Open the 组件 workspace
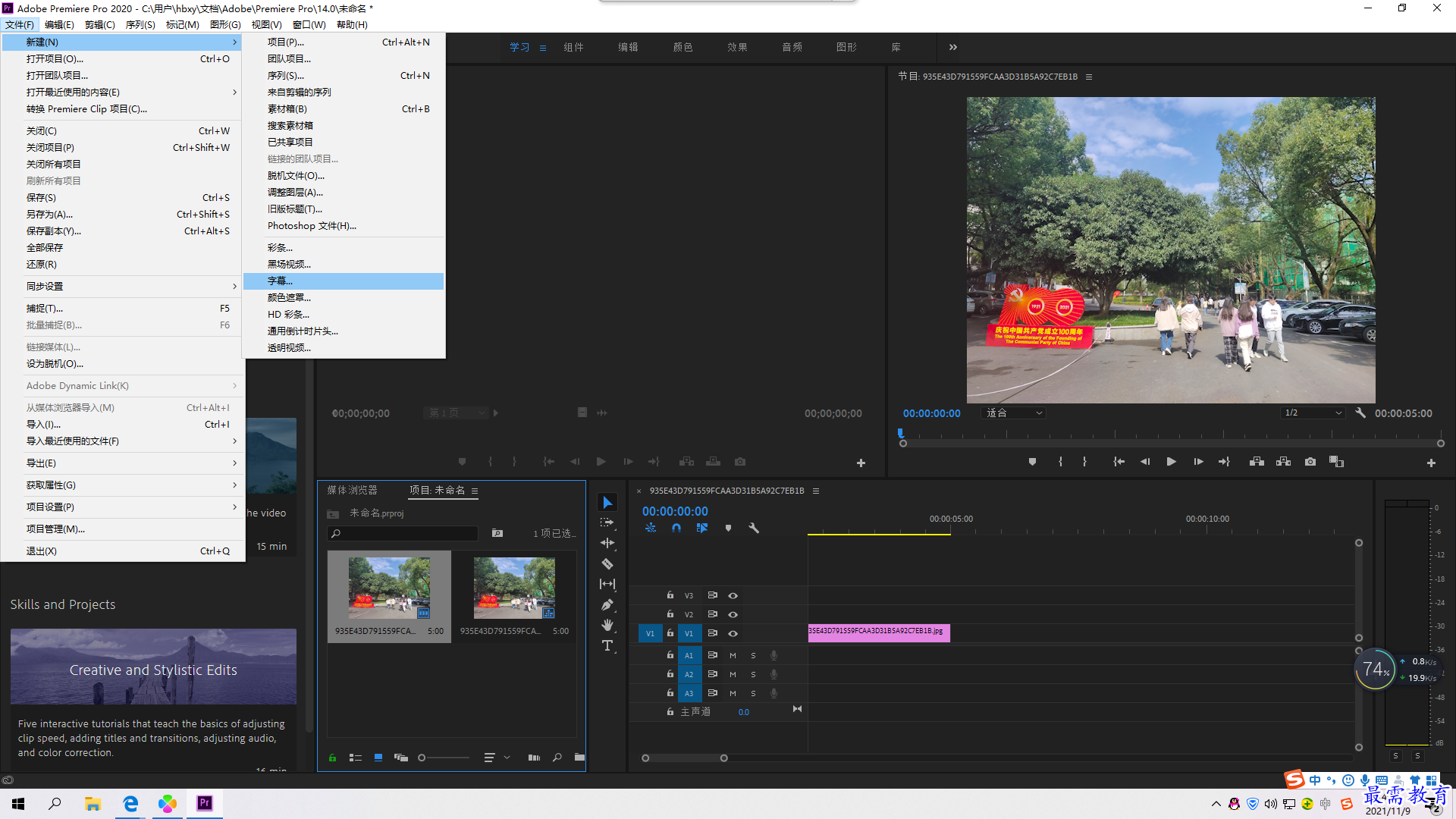This screenshot has width=1456, height=819. (573, 47)
